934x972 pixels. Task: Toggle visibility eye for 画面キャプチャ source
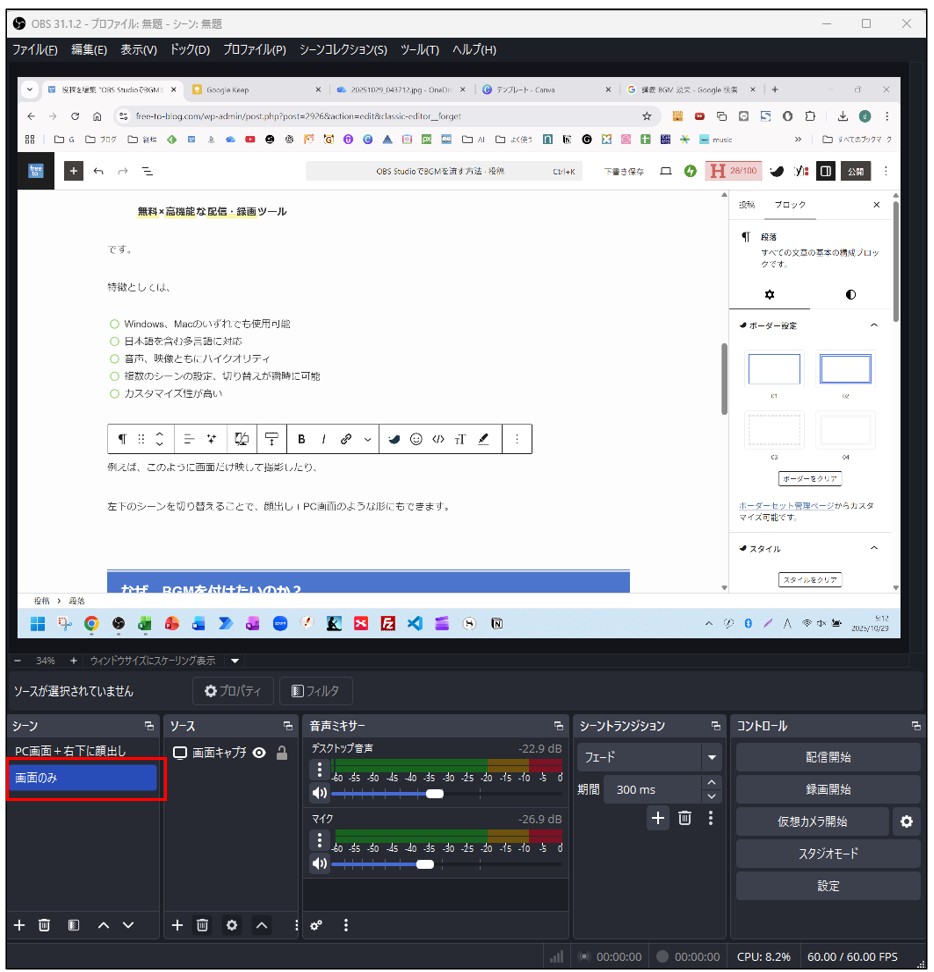point(259,753)
